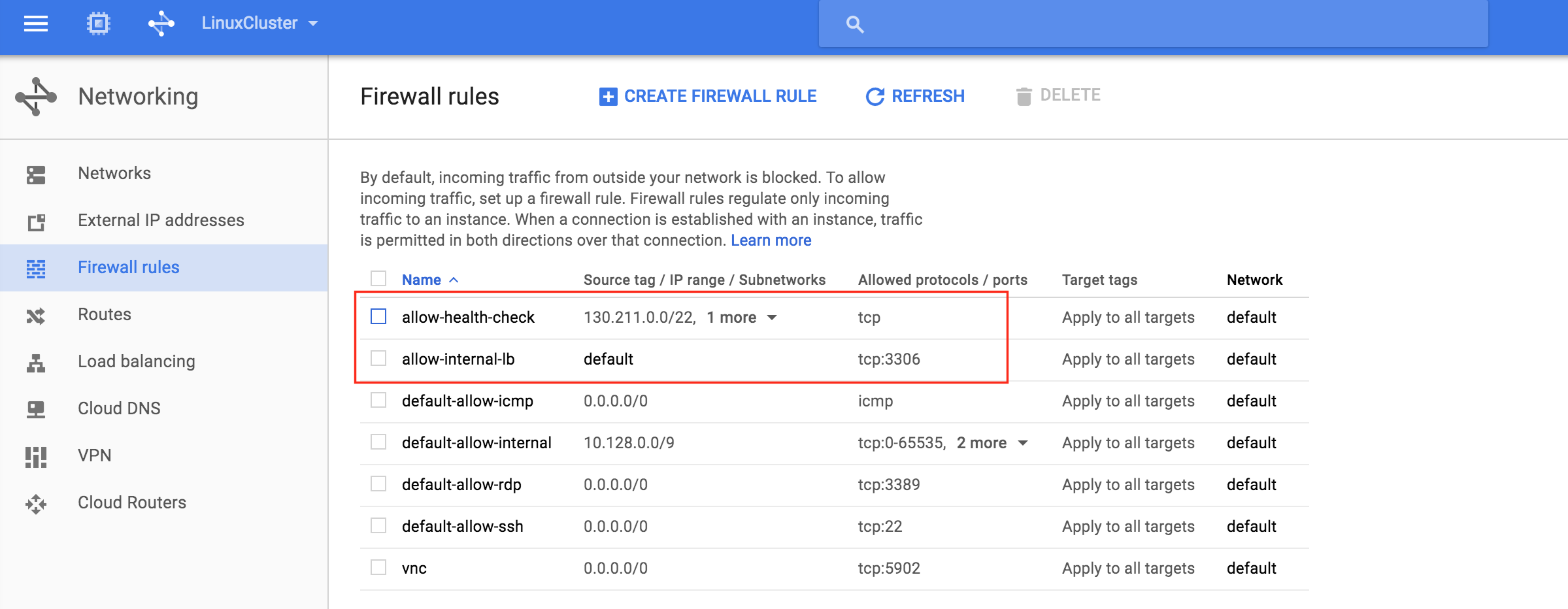Viewport: 1568px width, 609px height.
Task: Click the plus icon on Create Firewall Rule
Action: tap(608, 97)
